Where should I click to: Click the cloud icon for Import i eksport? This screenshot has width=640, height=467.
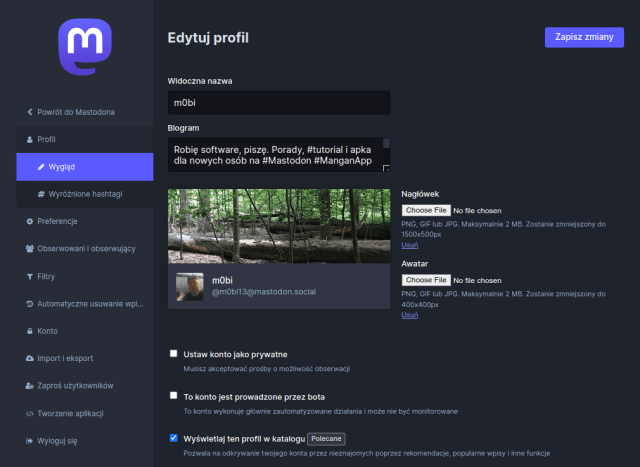pyautogui.click(x=29, y=358)
